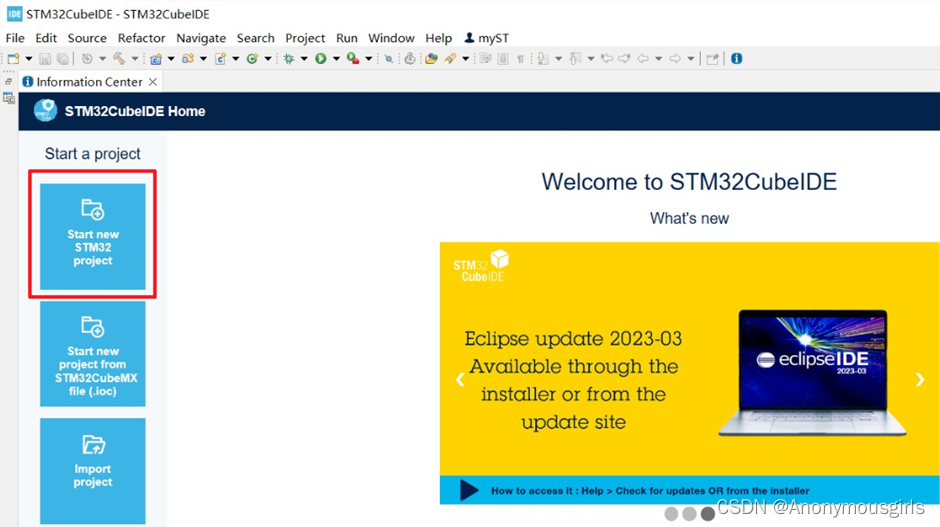Click the New C Source File icon
The height and width of the screenshot is (527, 940).
(x=220, y=59)
